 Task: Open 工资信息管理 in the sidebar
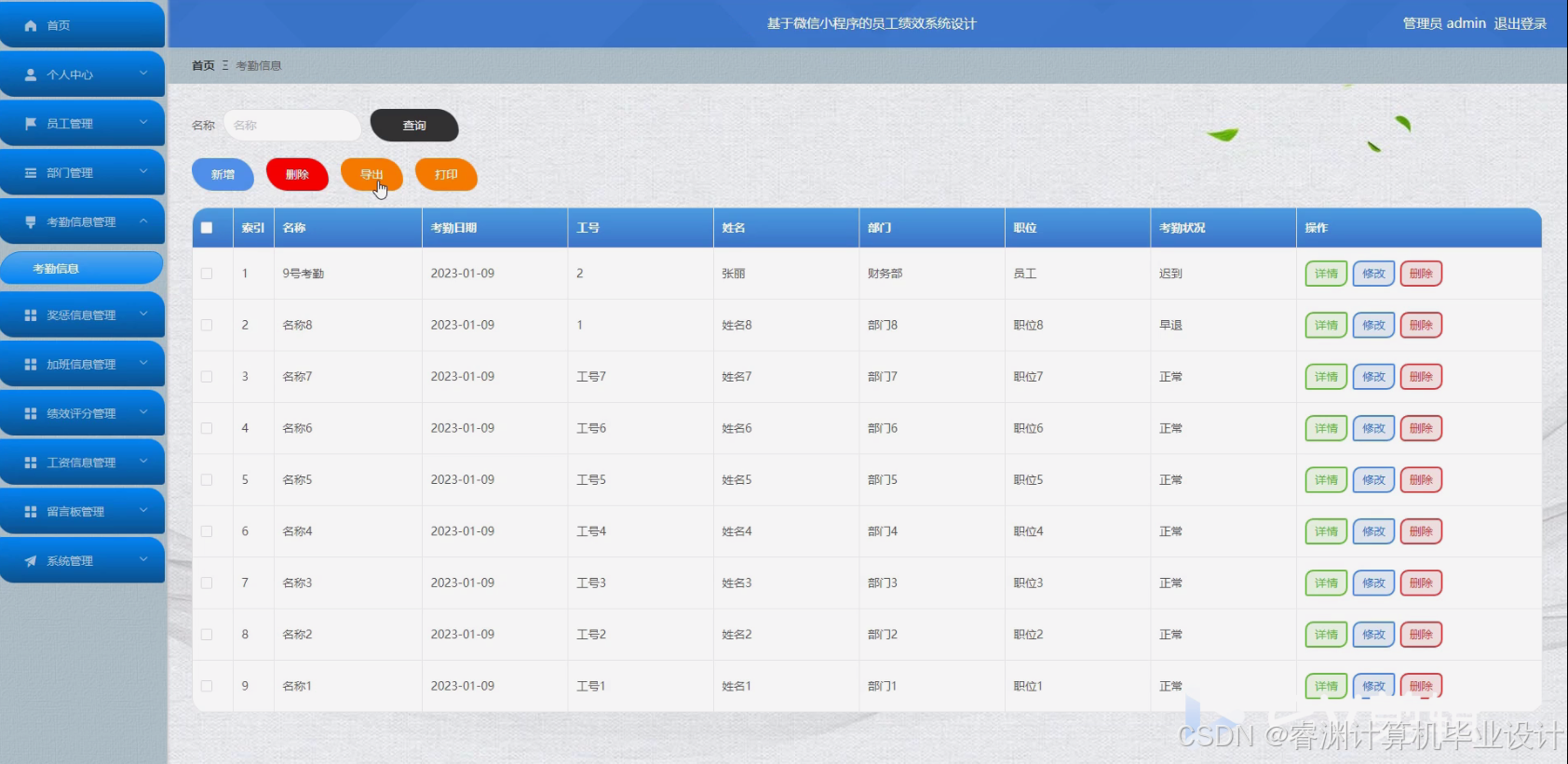[x=82, y=462]
